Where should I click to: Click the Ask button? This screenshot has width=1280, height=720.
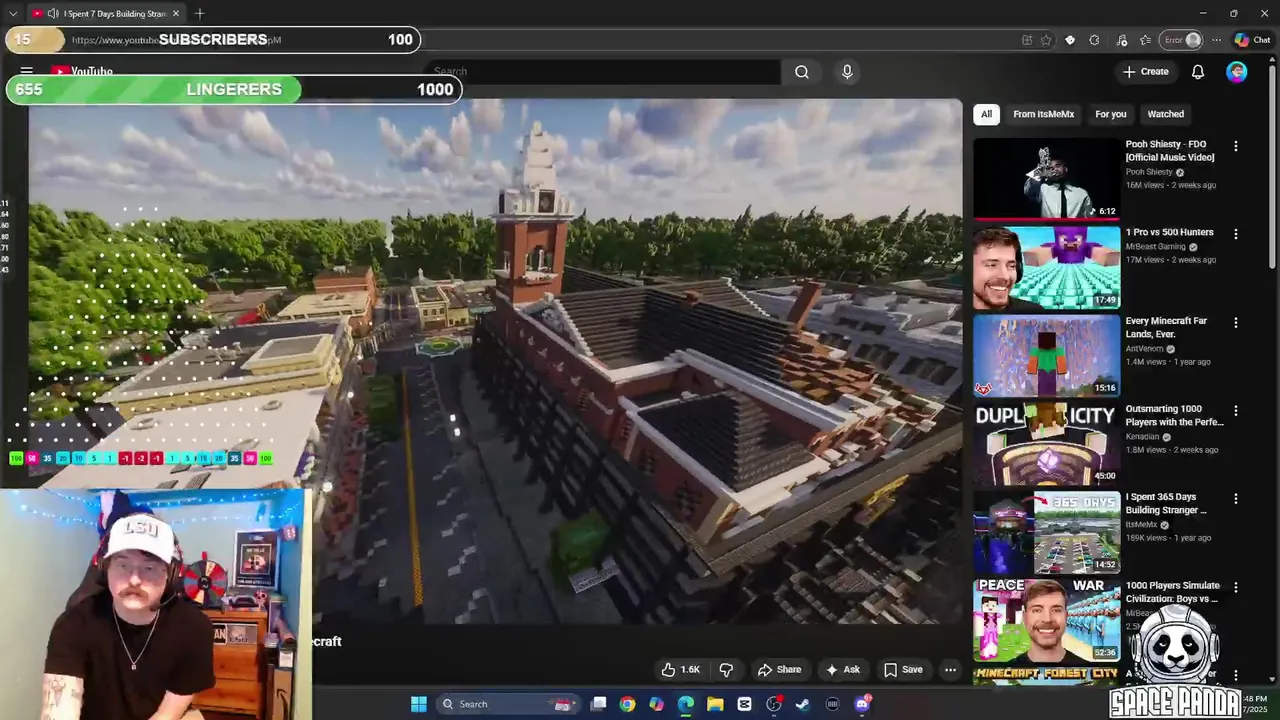(x=842, y=669)
